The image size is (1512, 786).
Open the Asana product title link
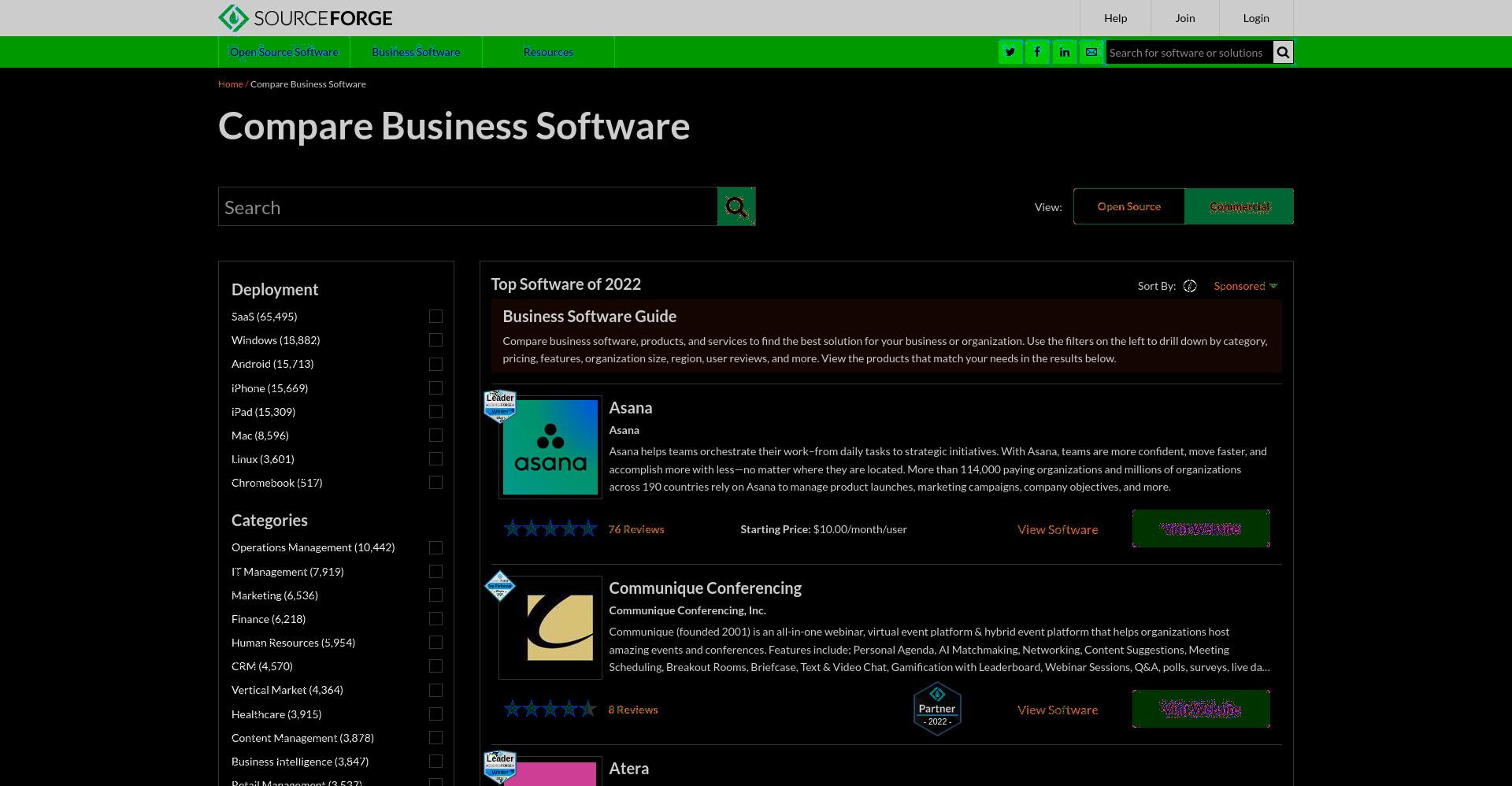(x=631, y=407)
